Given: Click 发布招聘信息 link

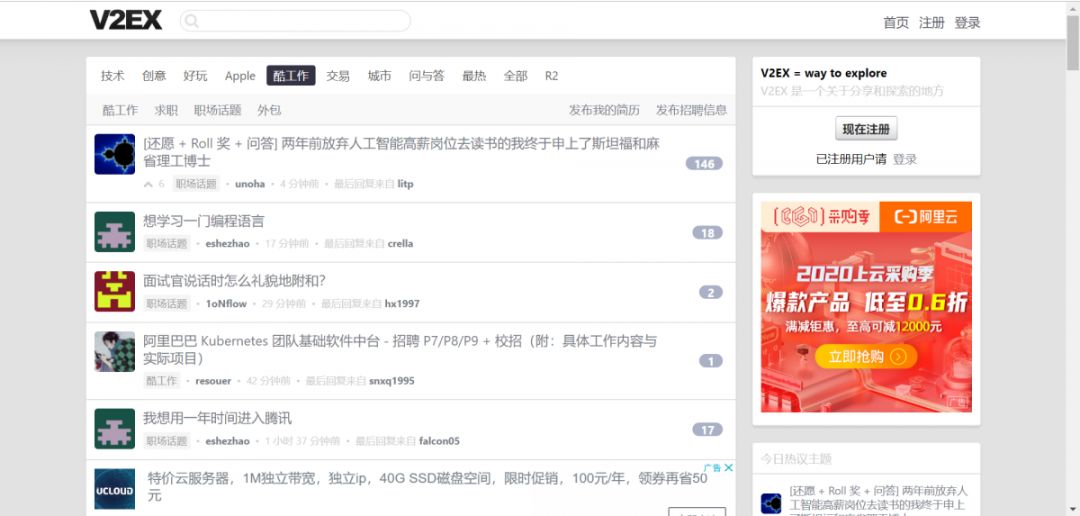Looking at the screenshot, I should [691, 110].
